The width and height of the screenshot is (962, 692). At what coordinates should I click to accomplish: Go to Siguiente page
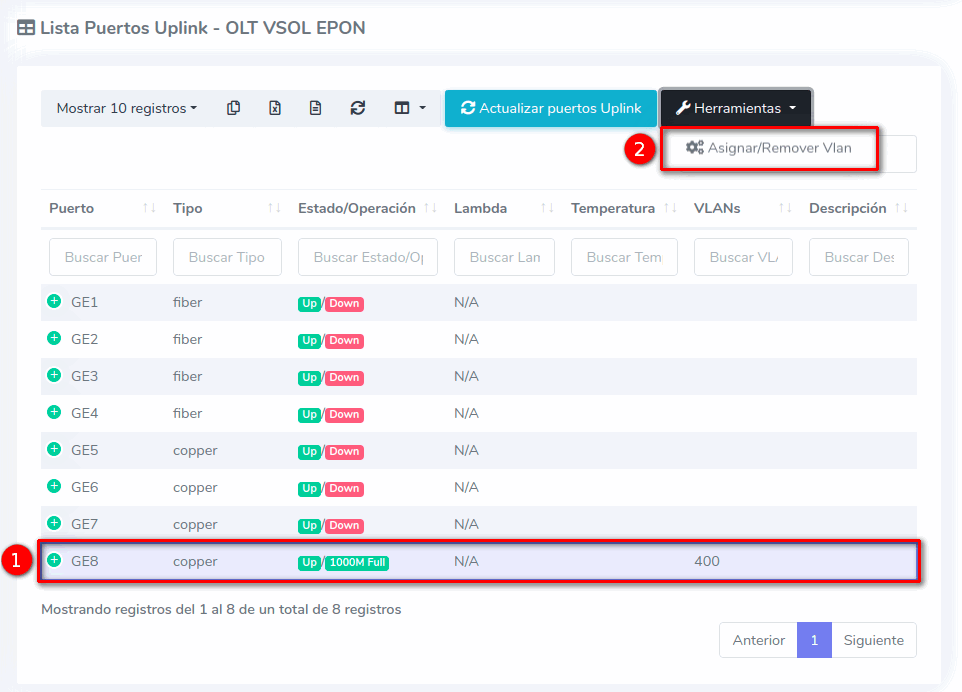click(873, 640)
